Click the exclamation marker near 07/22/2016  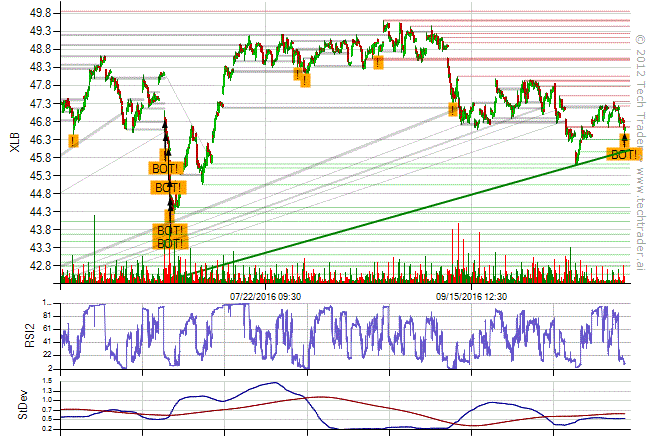click(x=299, y=76)
